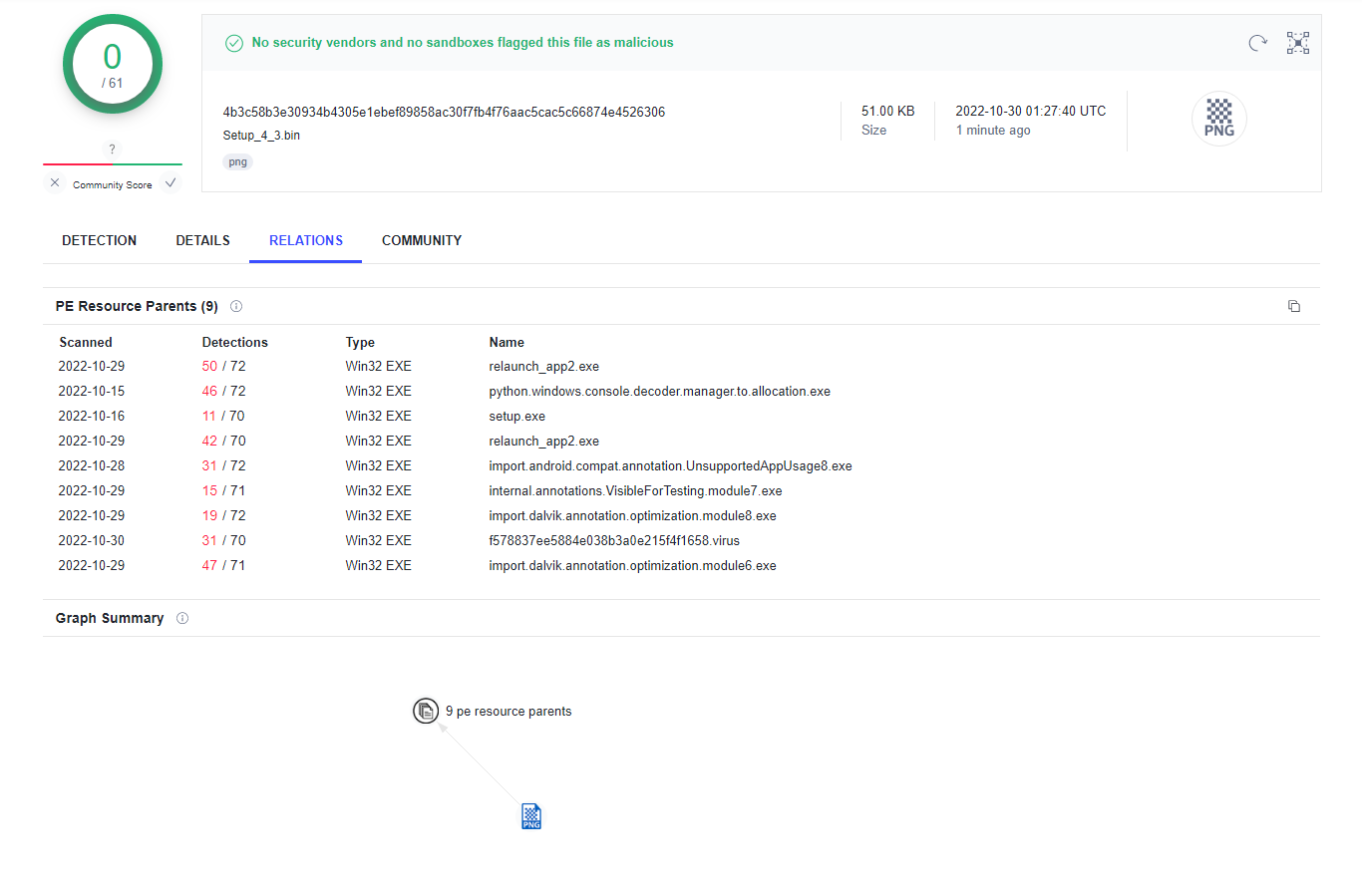The image size is (1362, 896).
Task: Click the 51.00 KB file size value
Action: [888, 112]
